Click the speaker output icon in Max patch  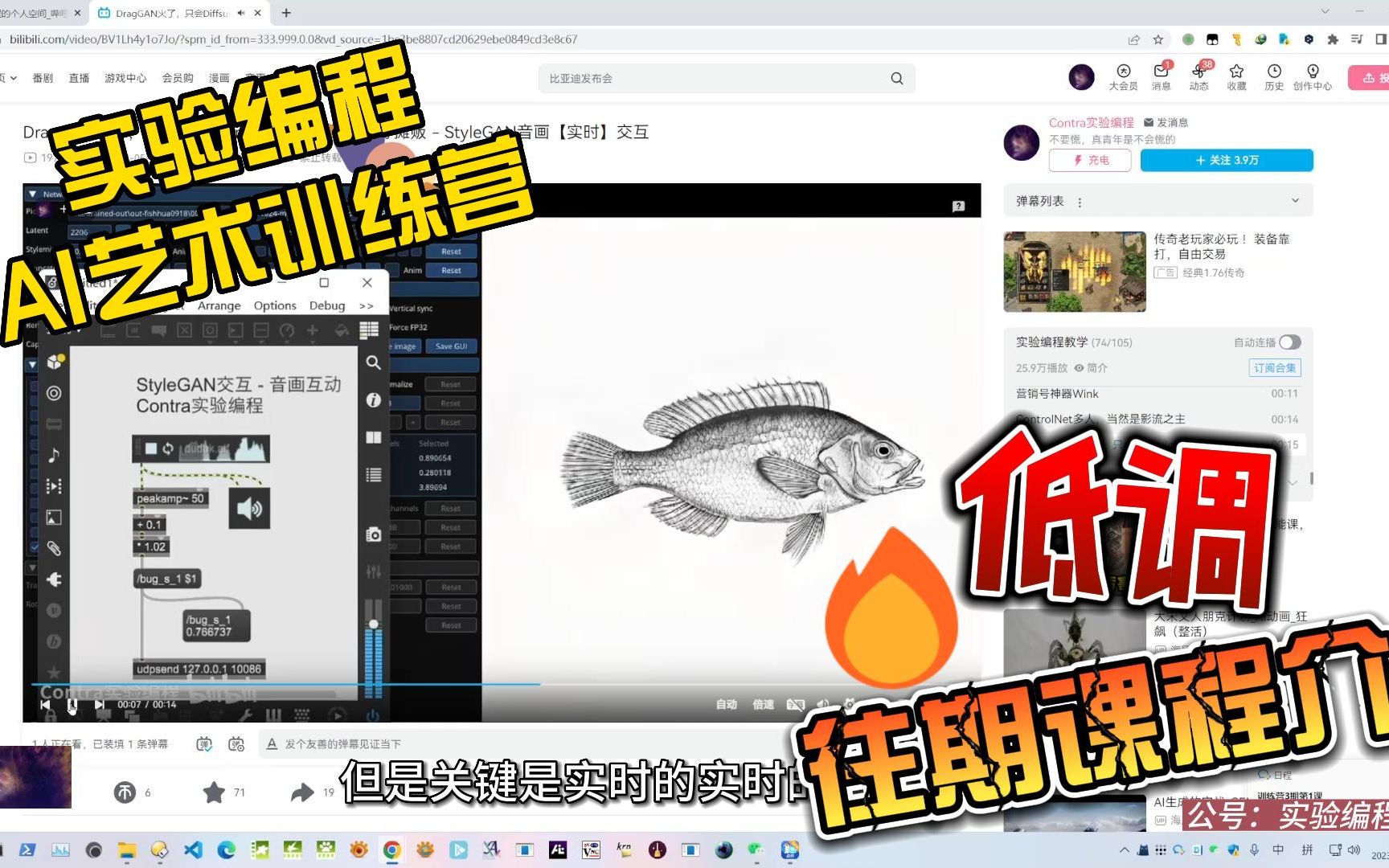(x=249, y=508)
